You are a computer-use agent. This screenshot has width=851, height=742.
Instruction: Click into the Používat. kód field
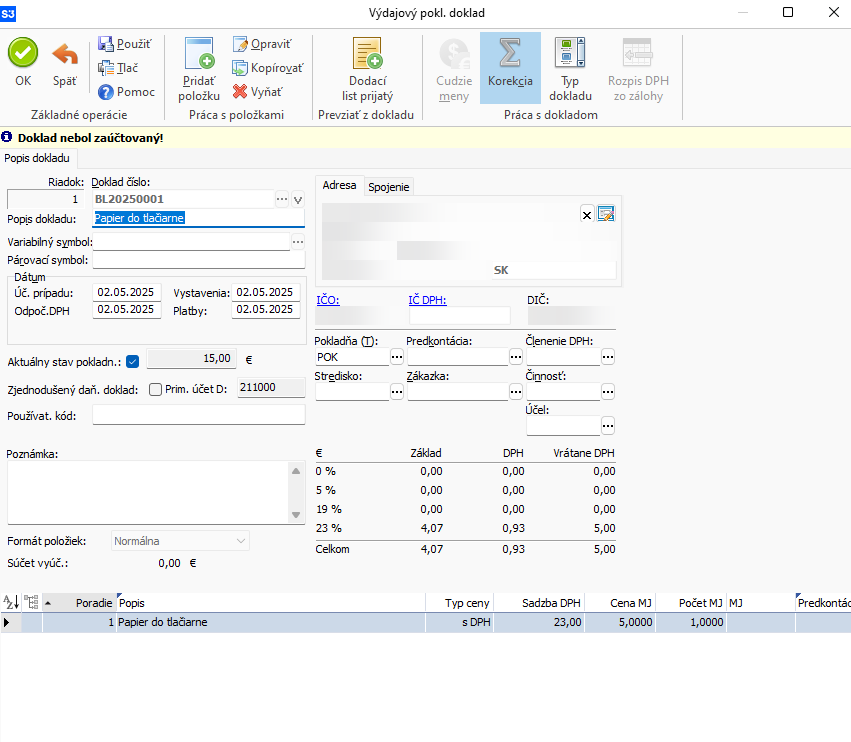(x=199, y=416)
